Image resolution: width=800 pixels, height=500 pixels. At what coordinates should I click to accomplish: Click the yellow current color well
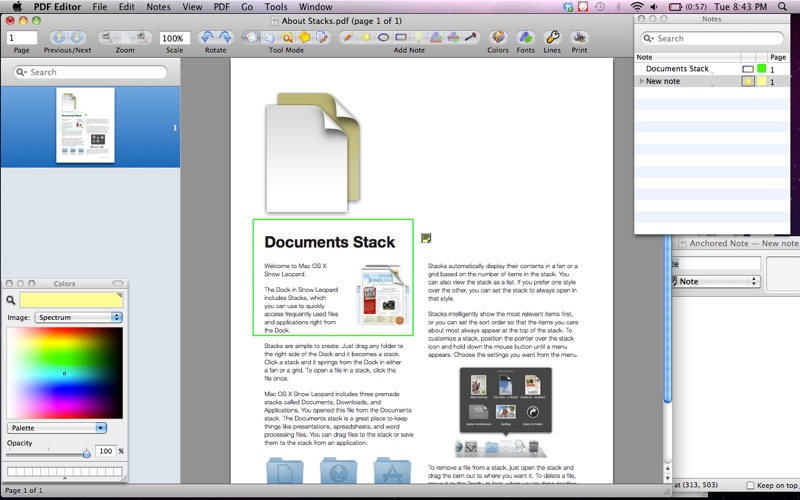[71, 300]
